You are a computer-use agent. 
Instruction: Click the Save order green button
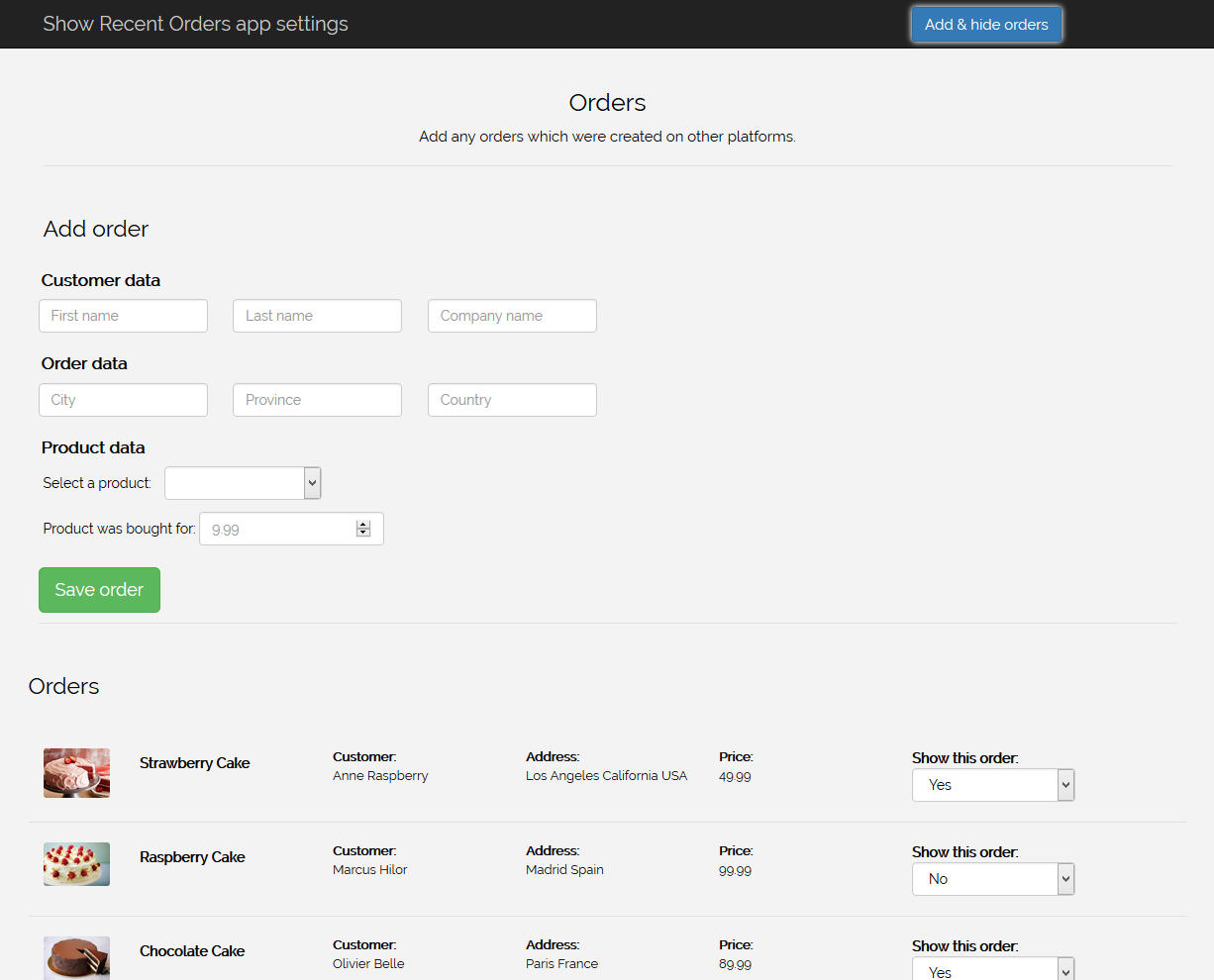pyautogui.click(x=99, y=589)
